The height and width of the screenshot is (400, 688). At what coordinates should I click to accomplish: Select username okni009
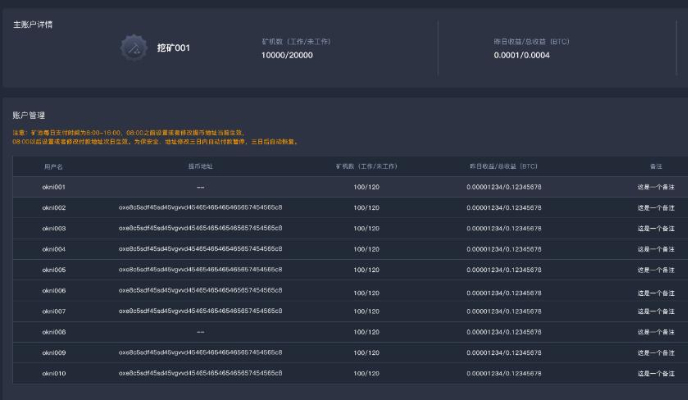54,353
